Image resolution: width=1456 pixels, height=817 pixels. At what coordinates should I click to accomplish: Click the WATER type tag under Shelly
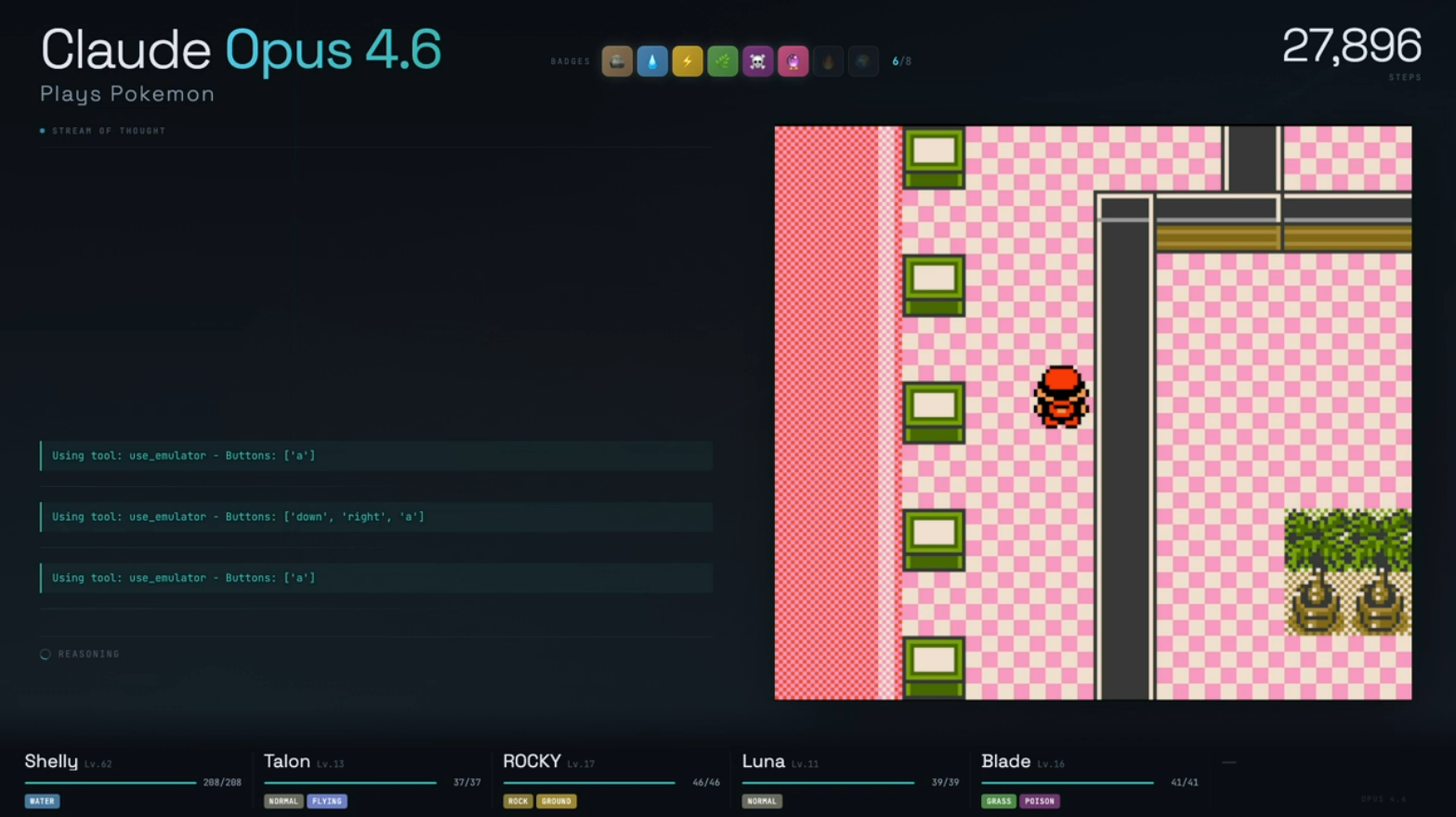[42, 801]
